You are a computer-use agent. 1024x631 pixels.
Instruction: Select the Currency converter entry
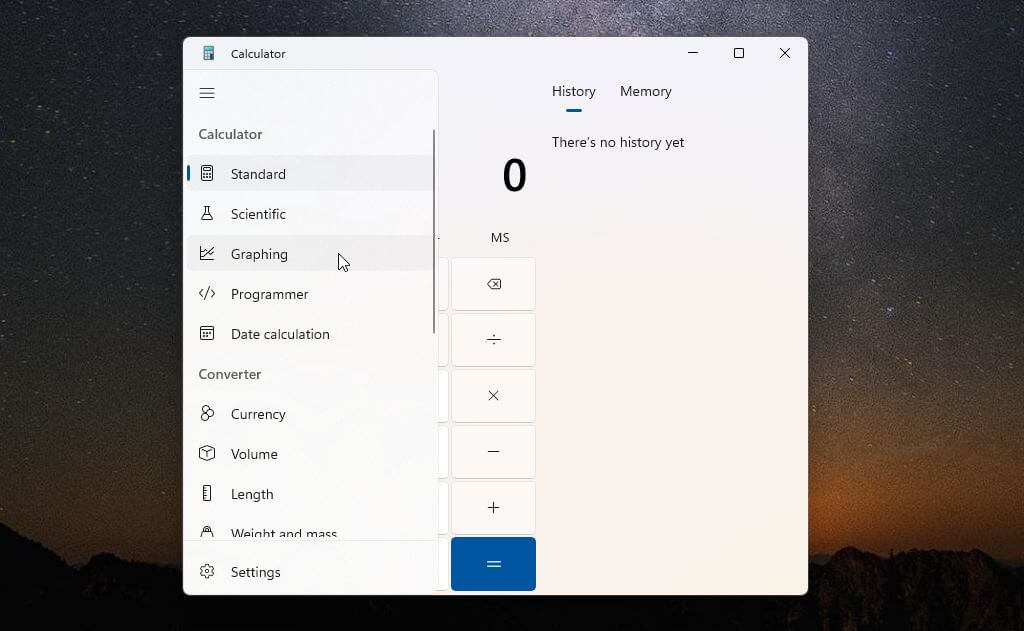point(310,413)
